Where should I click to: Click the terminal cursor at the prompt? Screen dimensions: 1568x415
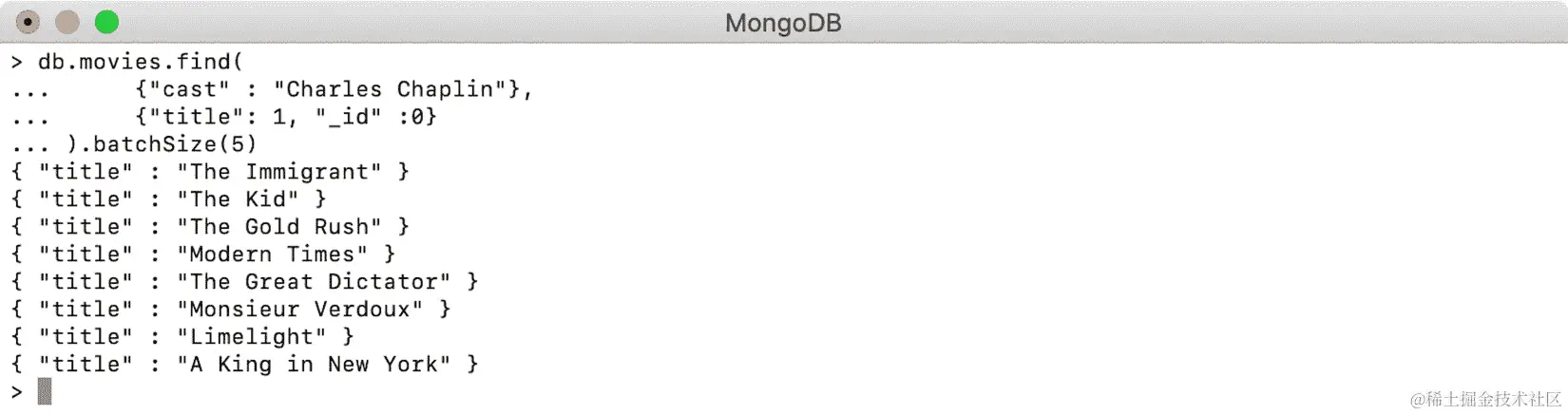tap(45, 391)
